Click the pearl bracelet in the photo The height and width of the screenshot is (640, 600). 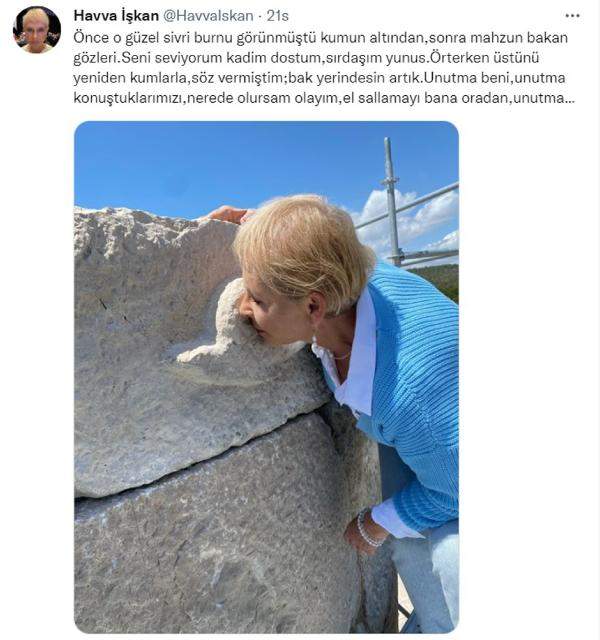pos(367,531)
